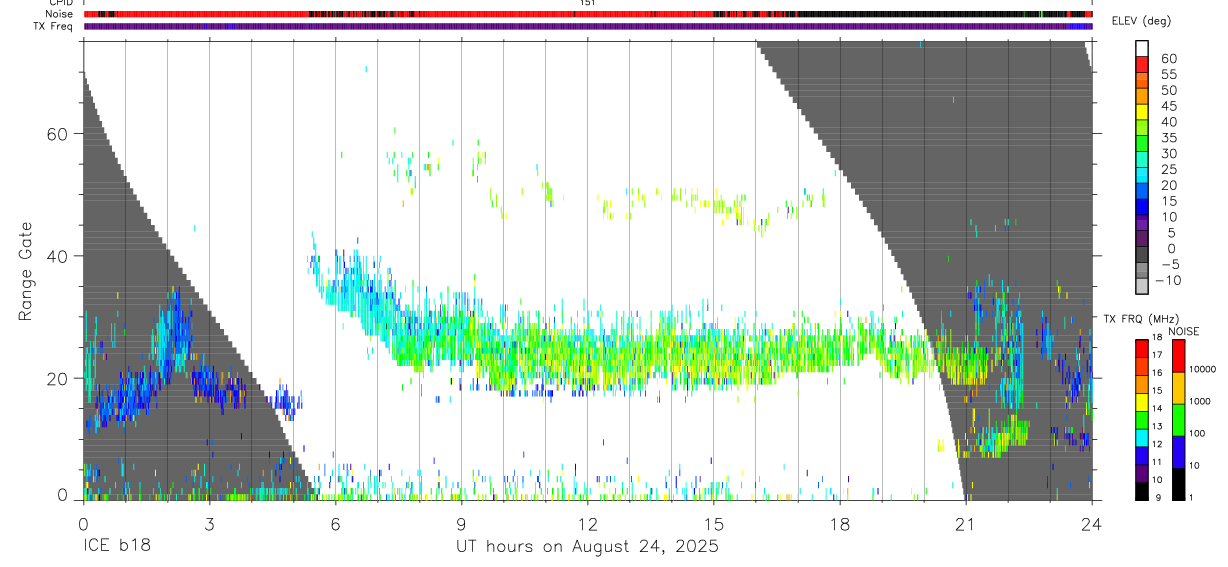Click the x-axis tick label '9'

pyautogui.click(x=461, y=524)
